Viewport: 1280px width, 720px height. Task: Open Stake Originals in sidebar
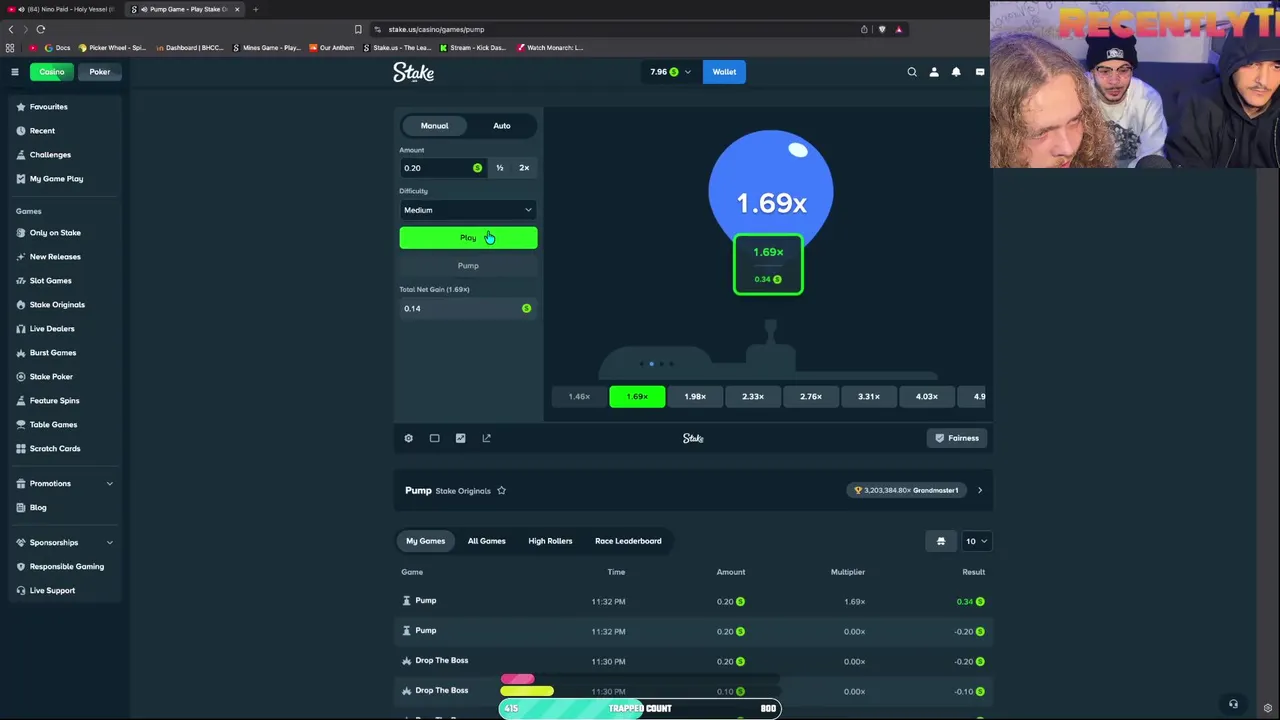pos(57,304)
